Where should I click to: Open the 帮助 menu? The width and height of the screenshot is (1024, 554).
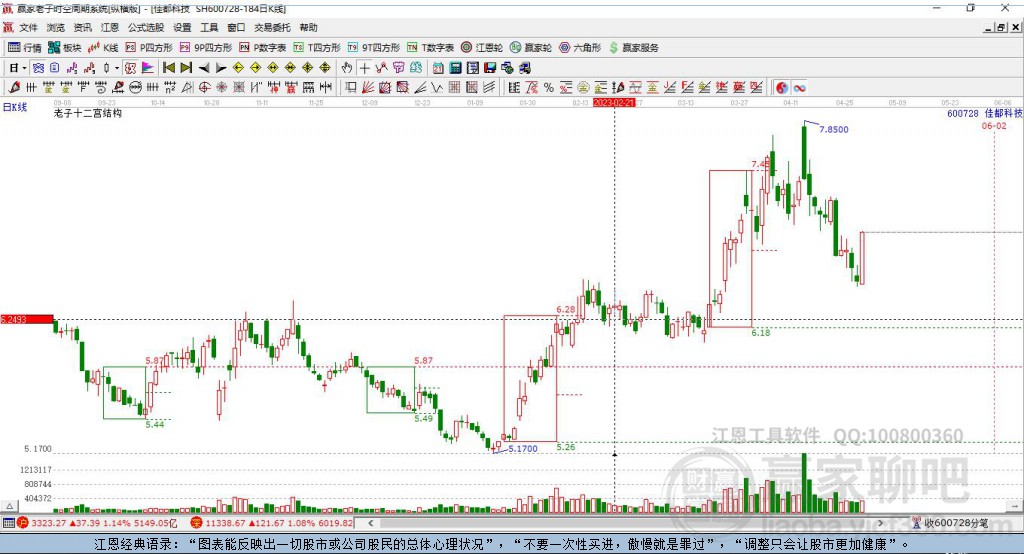308,27
